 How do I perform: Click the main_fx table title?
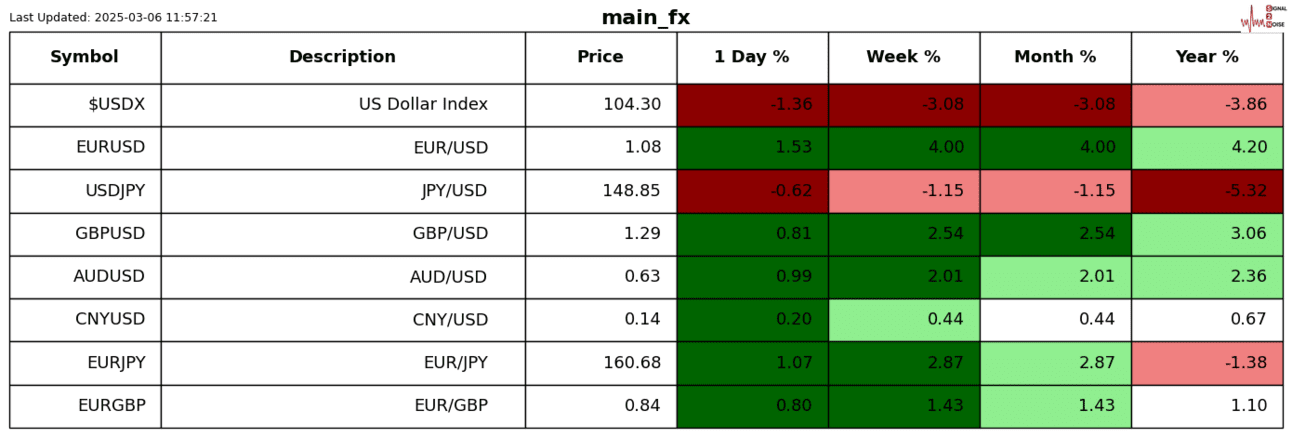pos(645,17)
